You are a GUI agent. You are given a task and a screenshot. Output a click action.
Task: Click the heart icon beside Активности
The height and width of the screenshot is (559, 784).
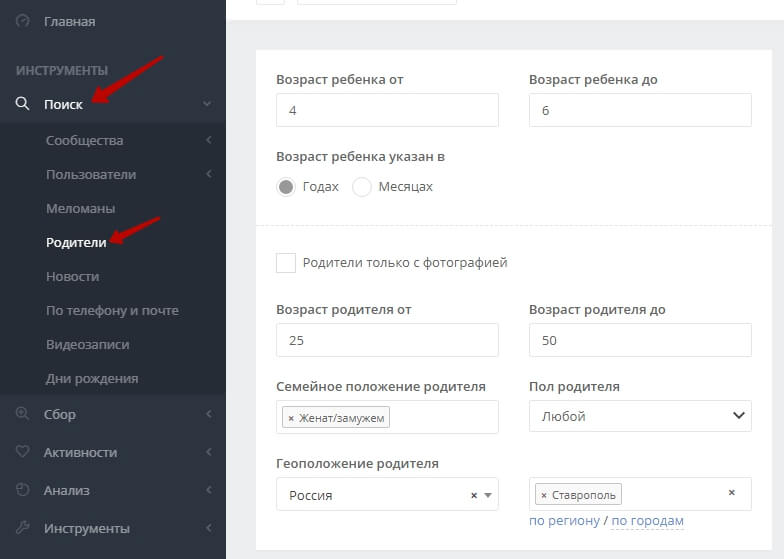click(23, 452)
